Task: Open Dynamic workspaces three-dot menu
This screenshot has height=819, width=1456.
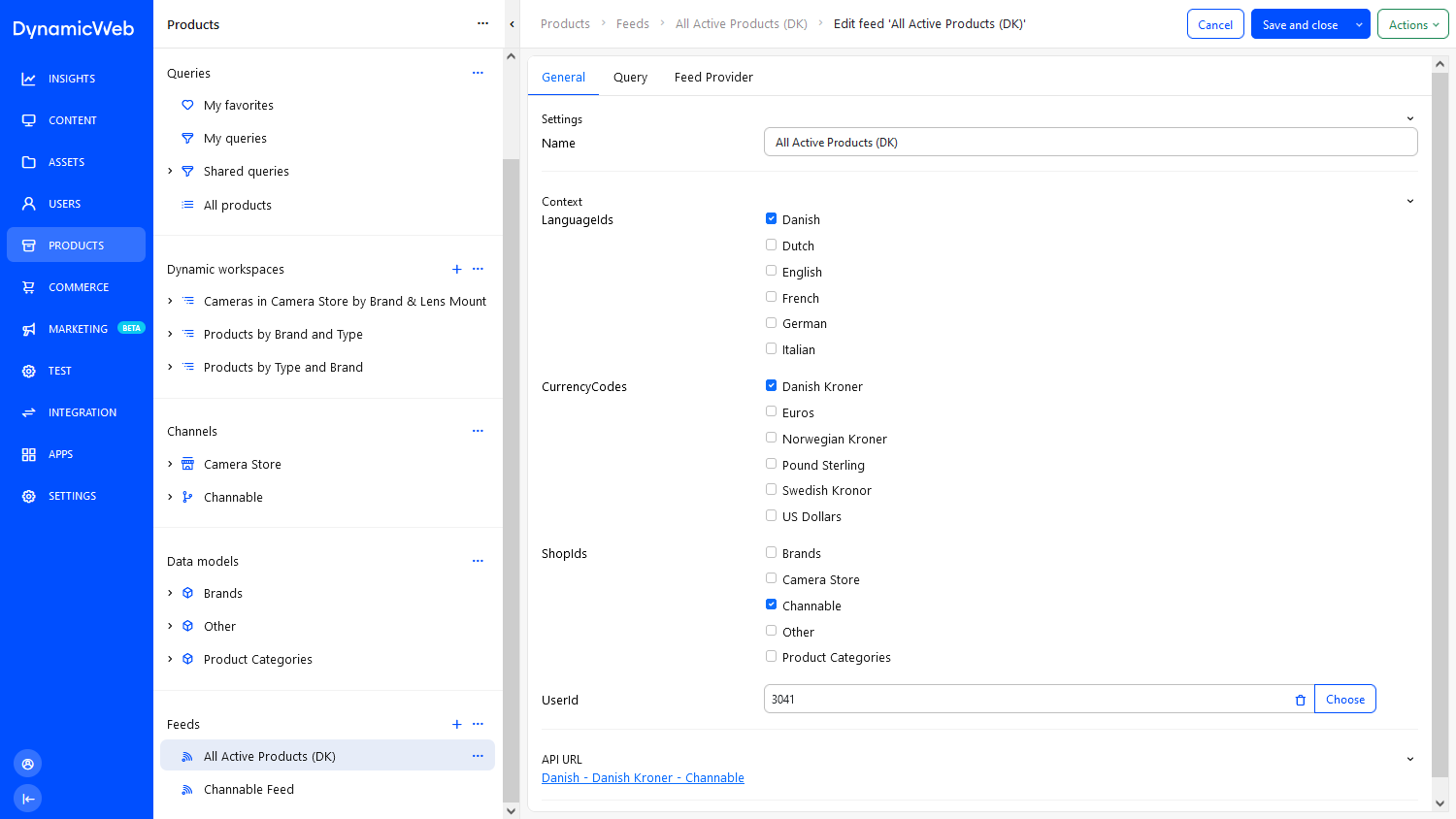Action: click(x=478, y=269)
